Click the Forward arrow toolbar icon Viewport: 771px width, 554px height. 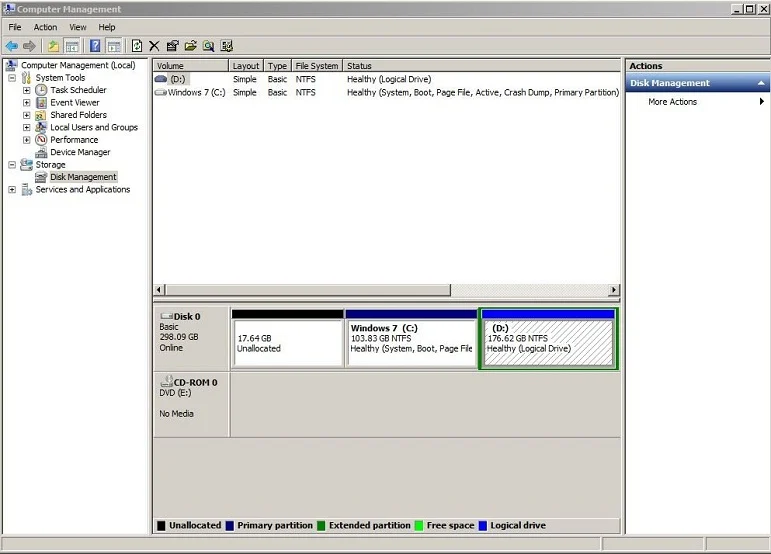pos(30,46)
